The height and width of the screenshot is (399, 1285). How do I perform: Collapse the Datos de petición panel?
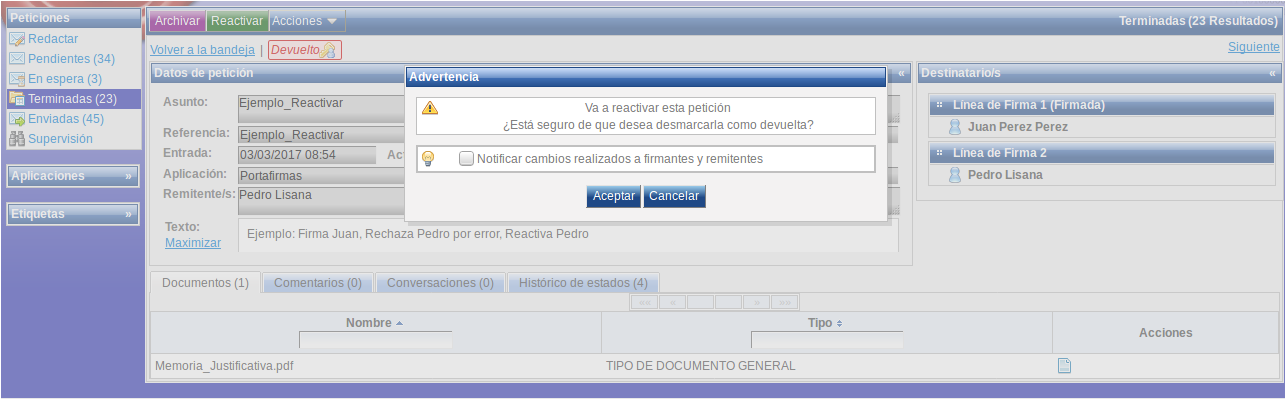tap(901, 73)
